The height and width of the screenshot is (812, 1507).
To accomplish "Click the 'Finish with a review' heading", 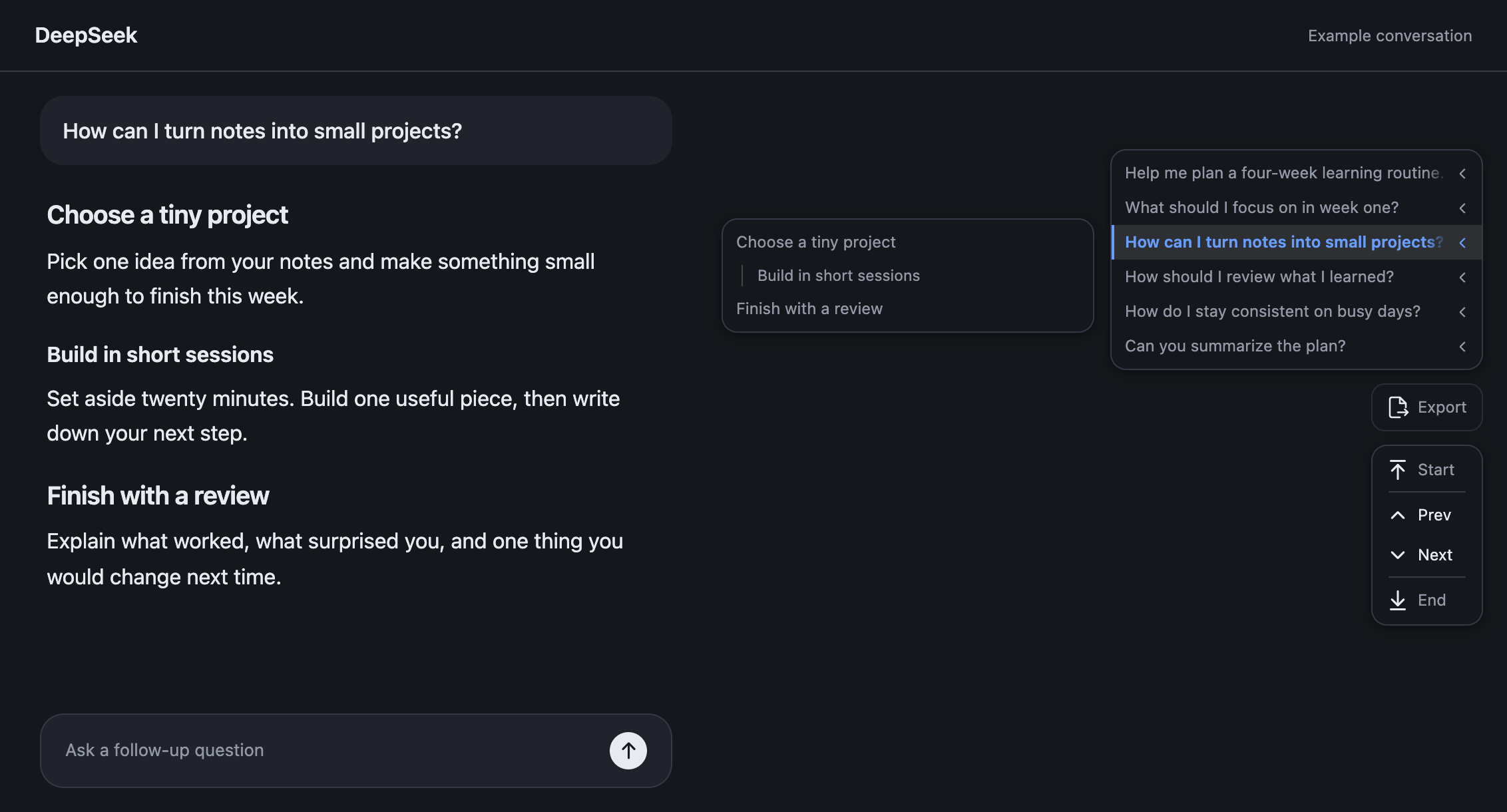I will click(158, 496).
